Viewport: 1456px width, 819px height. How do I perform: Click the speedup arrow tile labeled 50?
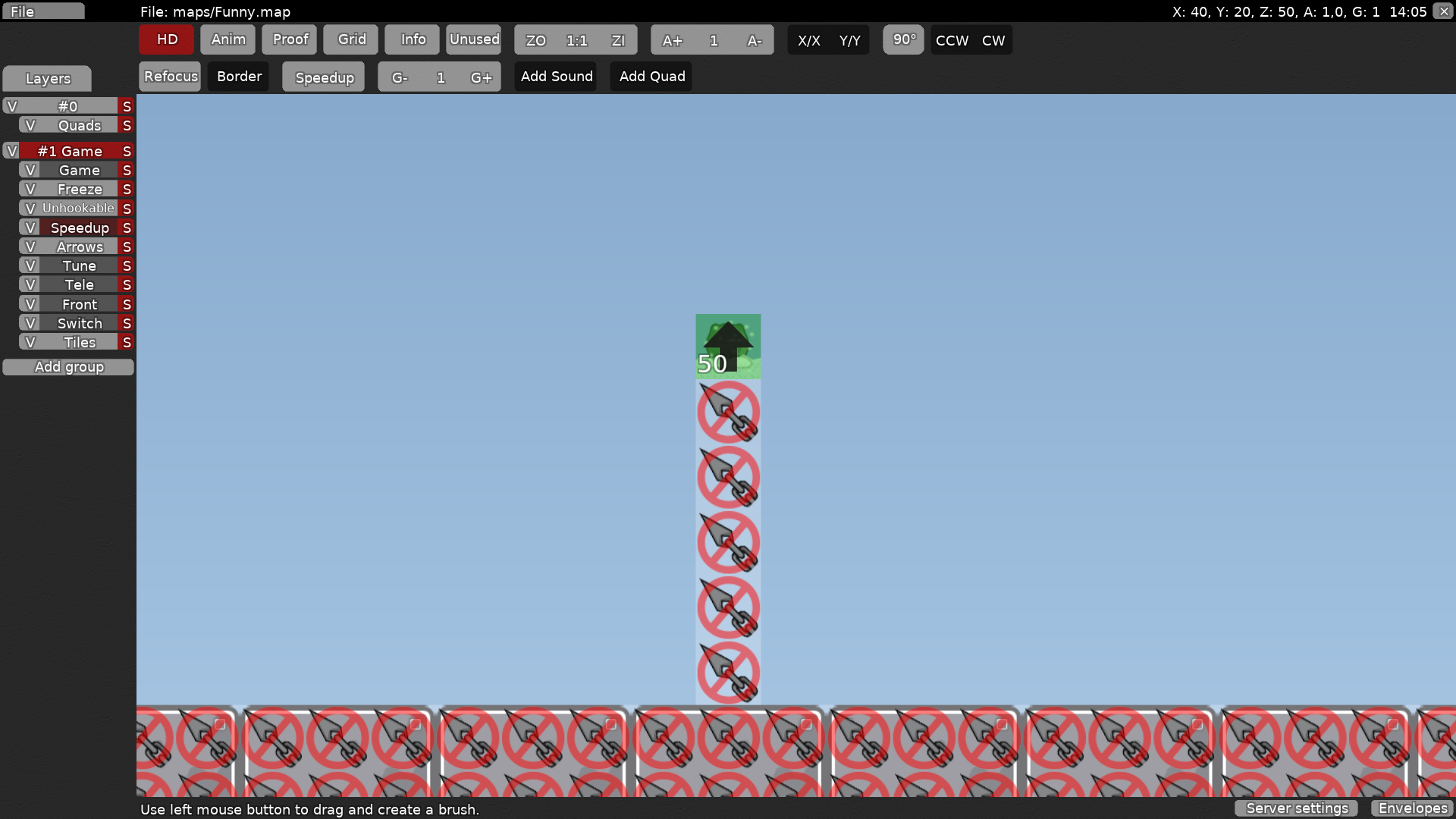point(728,347)
